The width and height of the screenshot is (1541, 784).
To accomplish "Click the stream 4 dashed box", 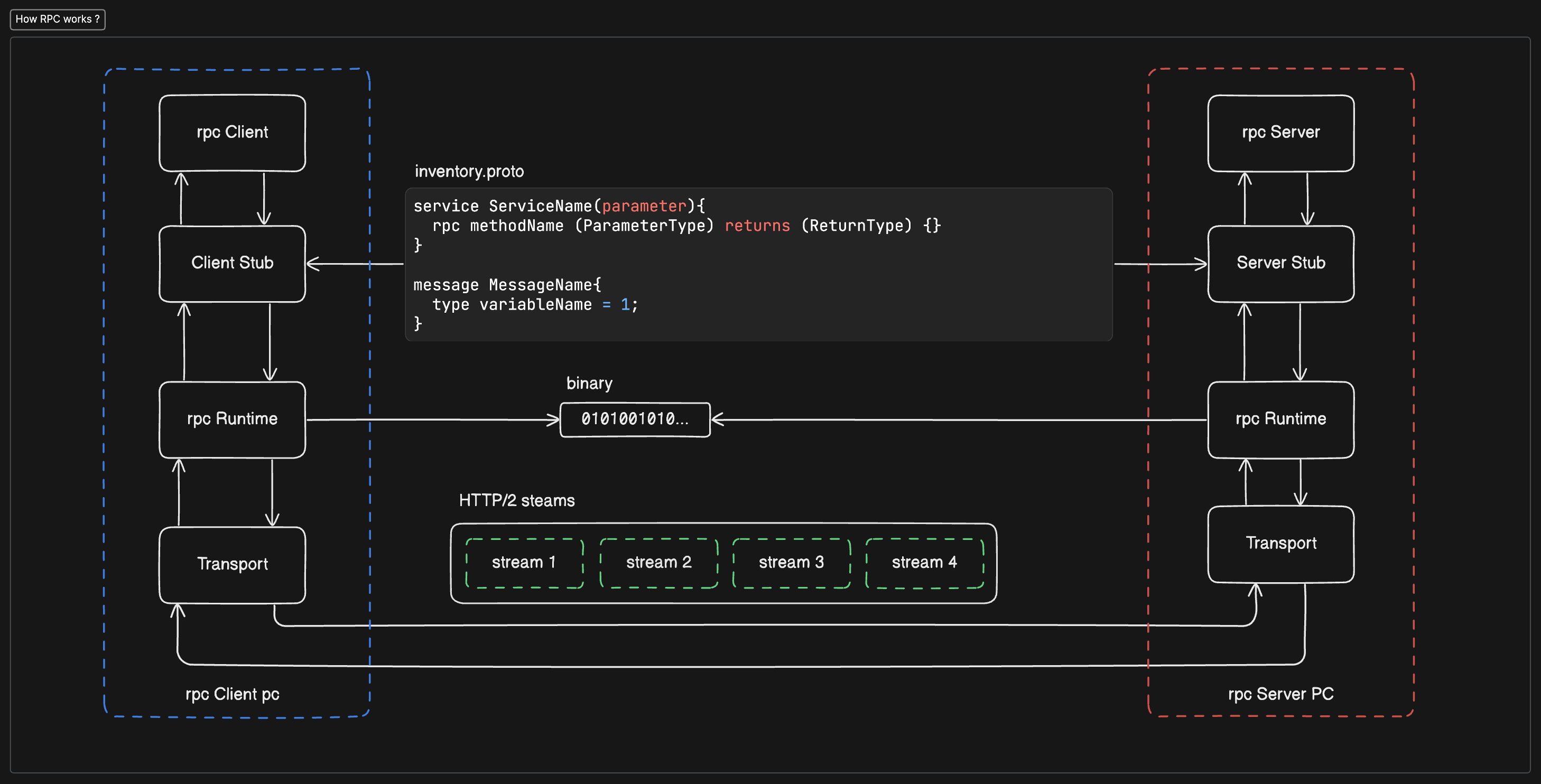I will tap(924, 563).
